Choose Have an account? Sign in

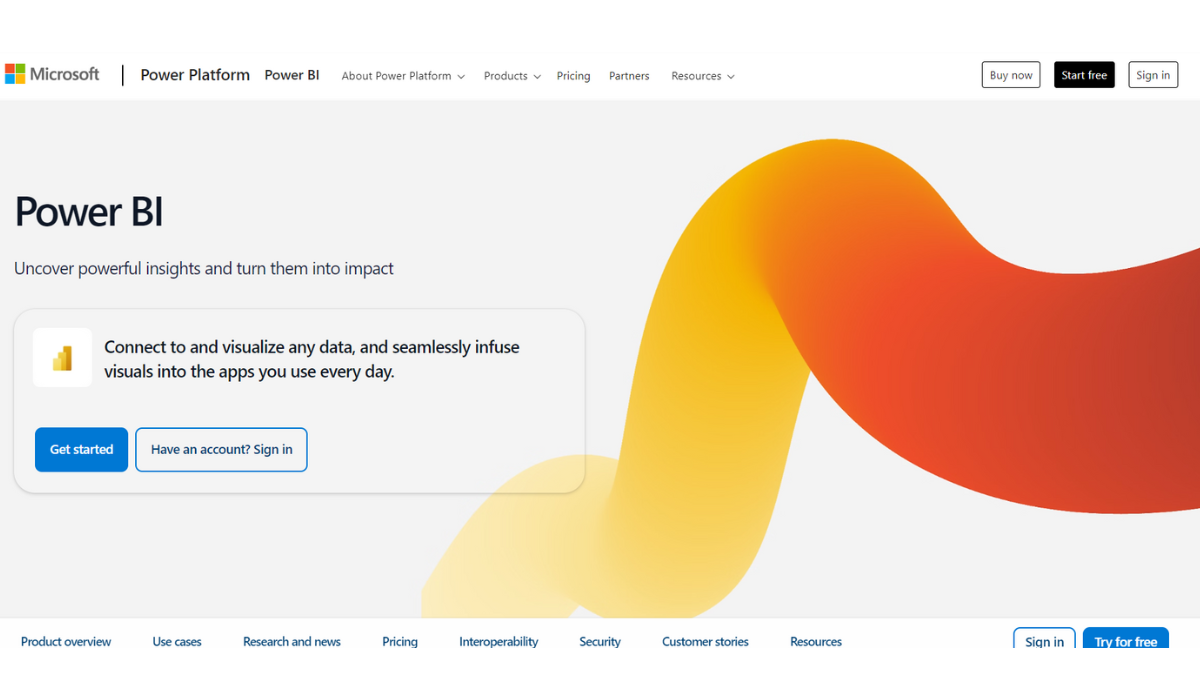click(221, 450)
